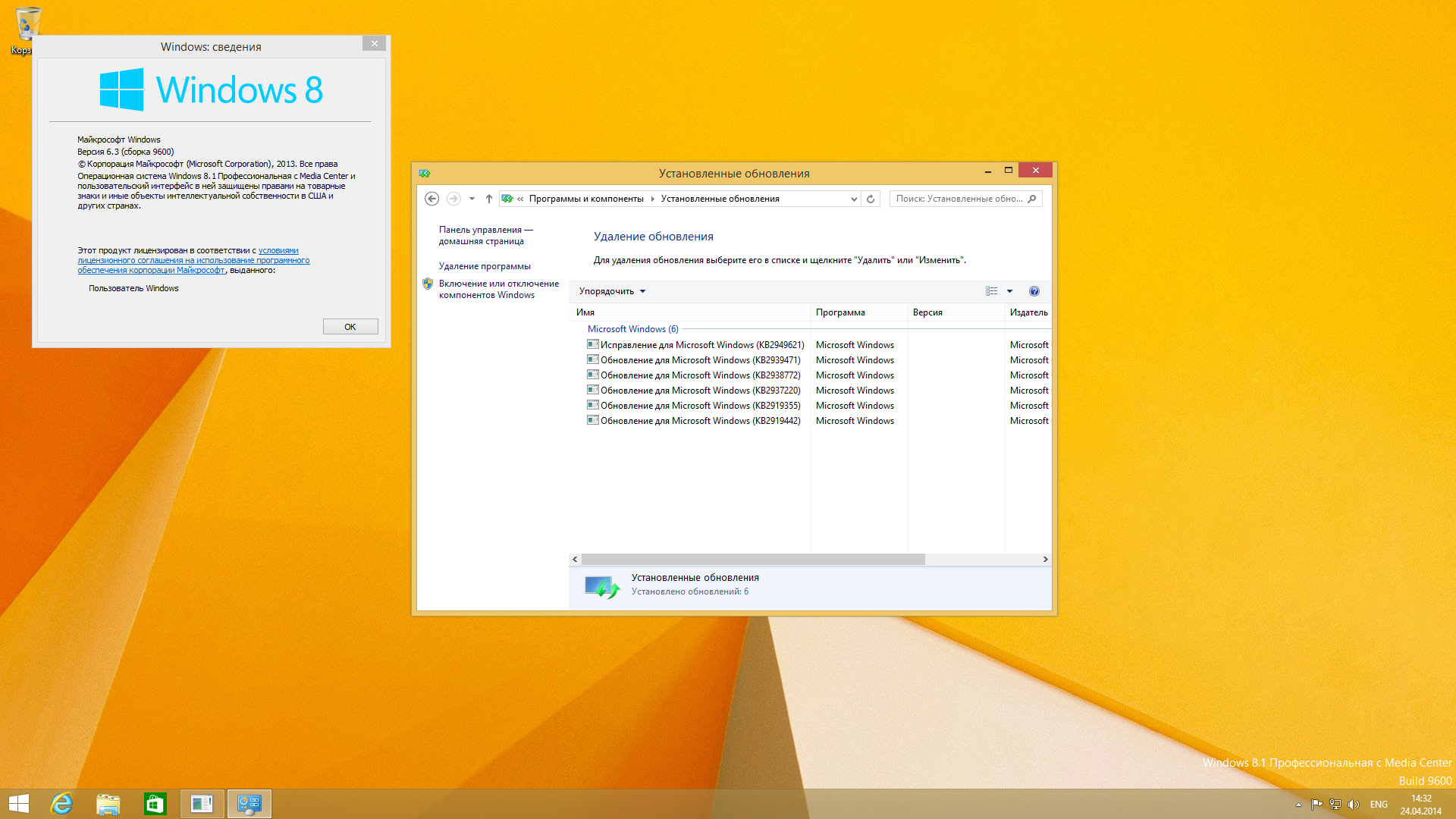Click the Back arrow in Installed Updates window
1456x819 pixels.
pos(431,199)
